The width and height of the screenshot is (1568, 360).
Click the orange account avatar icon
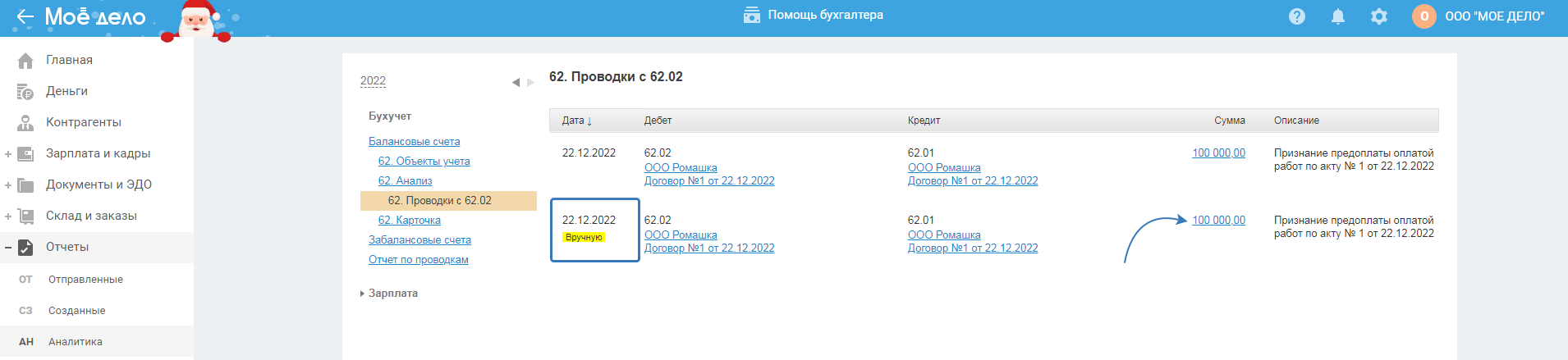[x=1424, y=16]
